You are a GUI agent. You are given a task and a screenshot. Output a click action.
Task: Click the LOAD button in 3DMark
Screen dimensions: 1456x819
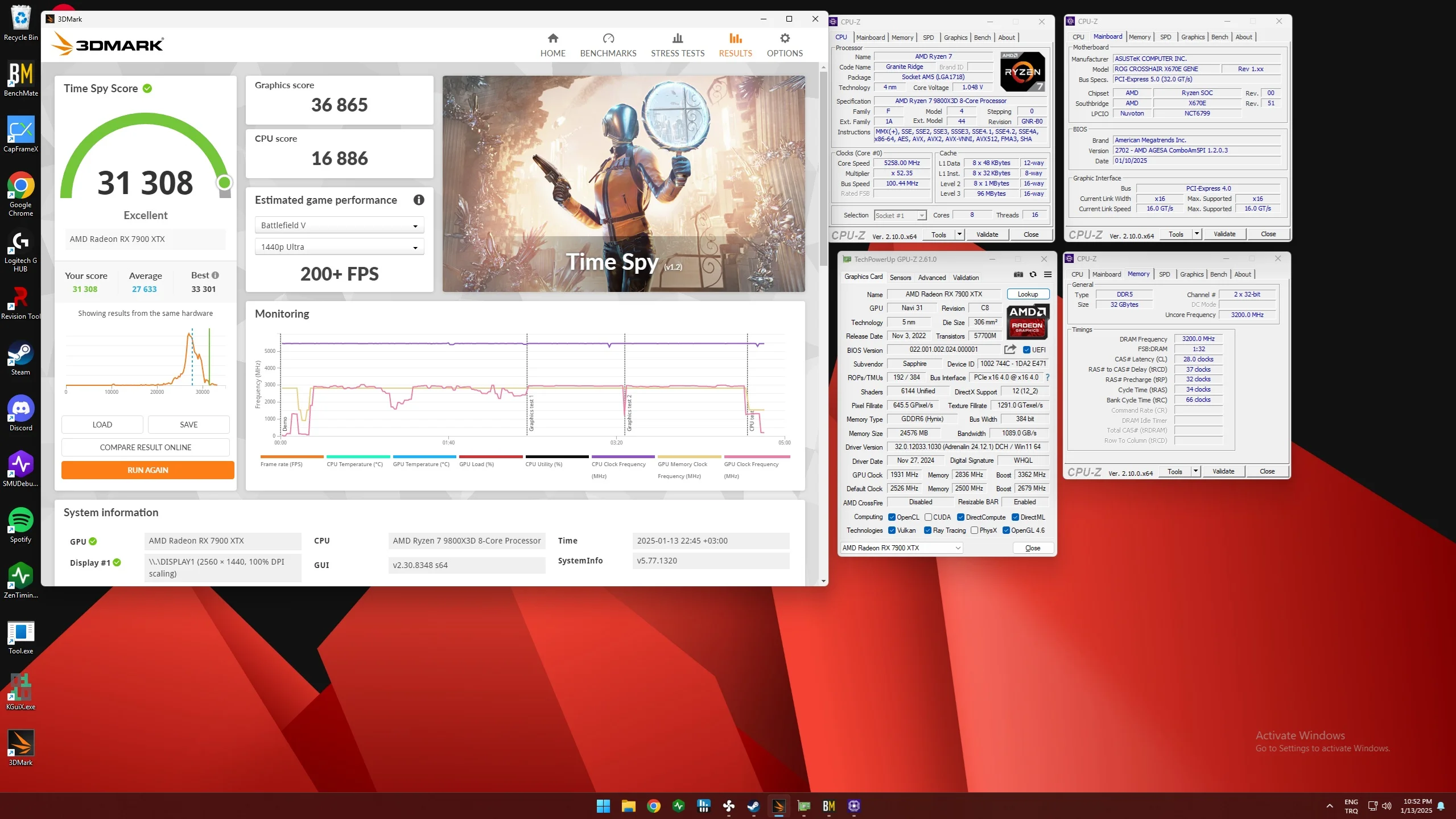point(102,425)
